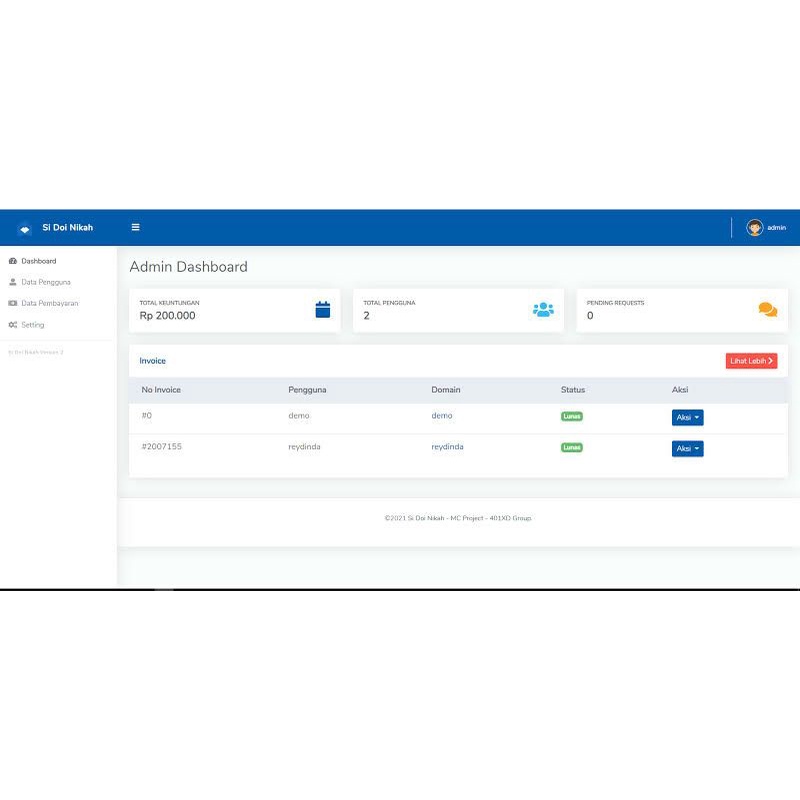Click the Si Doi Nikah brand title

tap(67, 228)
